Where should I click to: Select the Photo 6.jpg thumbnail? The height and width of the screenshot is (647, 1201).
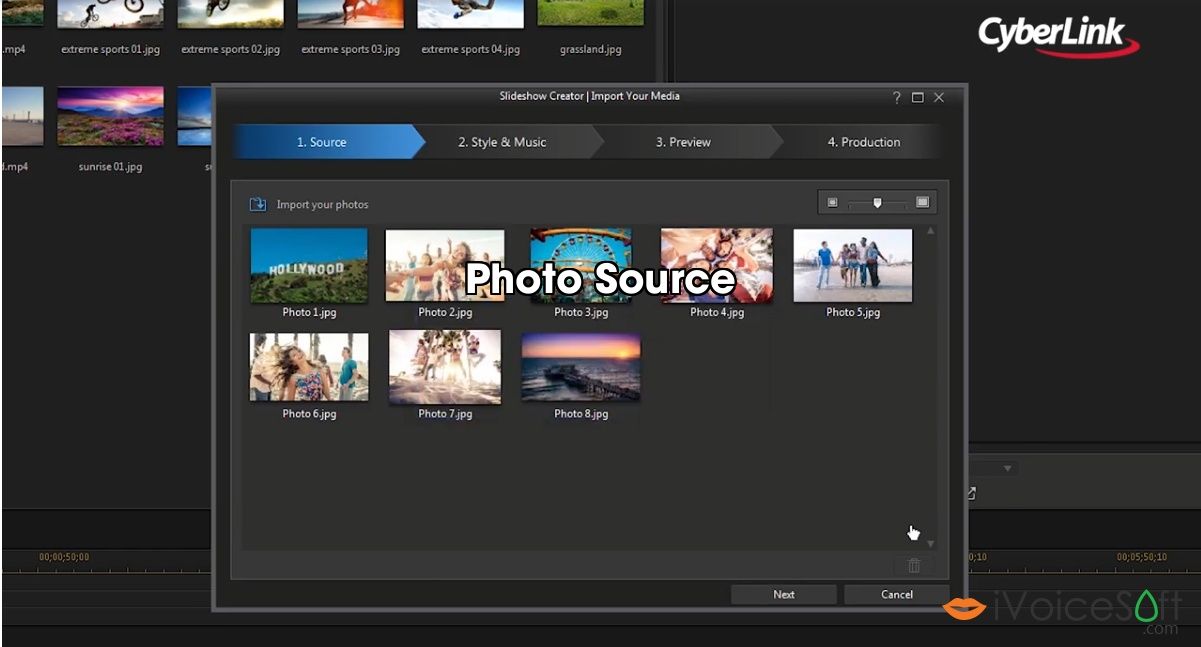pos(309,367)
